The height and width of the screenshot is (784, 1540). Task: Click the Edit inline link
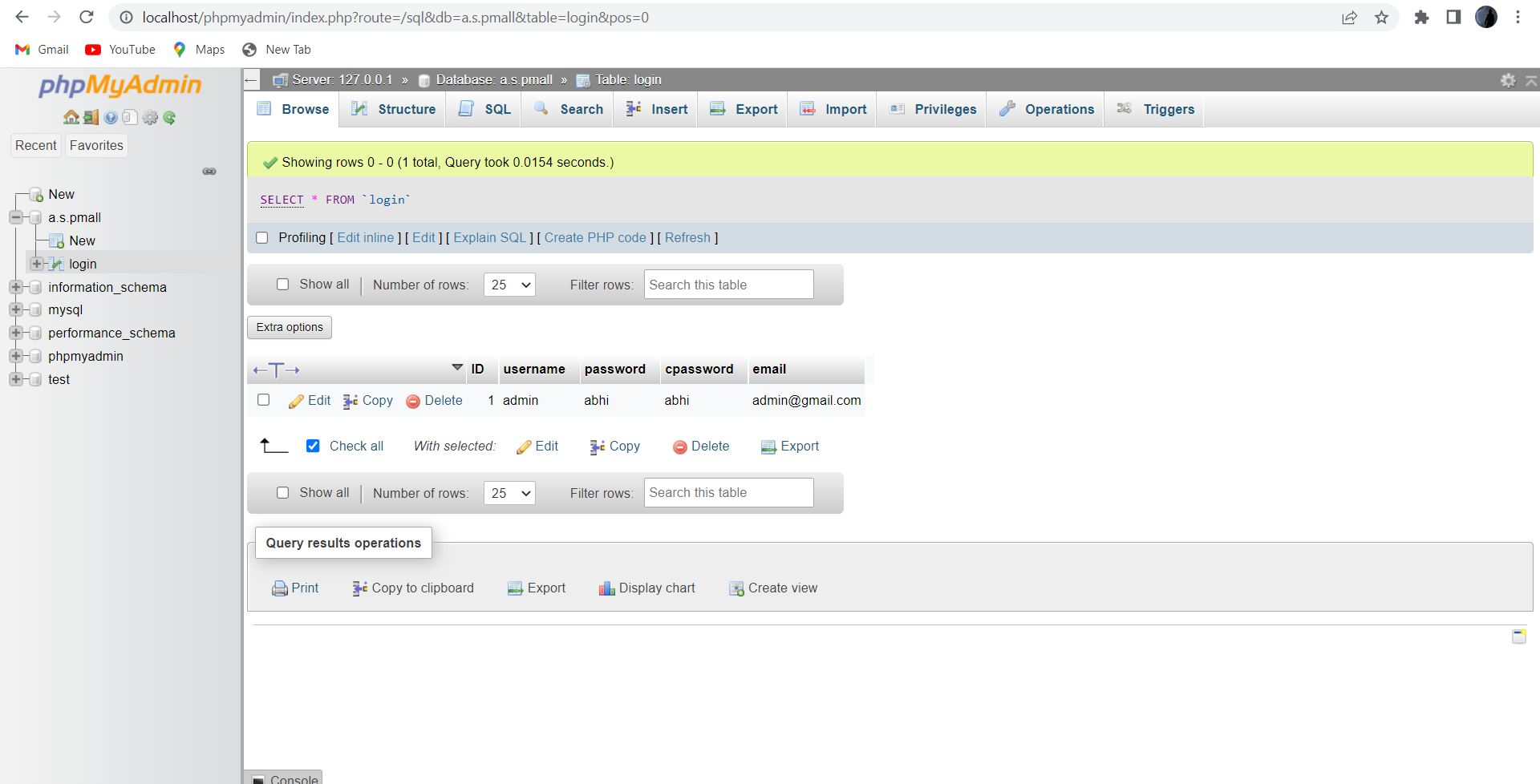[x=366, y=238]
